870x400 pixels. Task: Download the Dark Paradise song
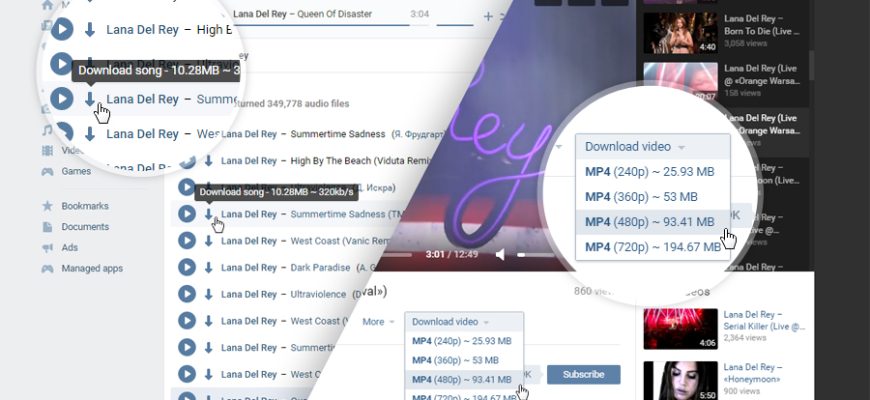pyautogui.click(x=209, y=267)
